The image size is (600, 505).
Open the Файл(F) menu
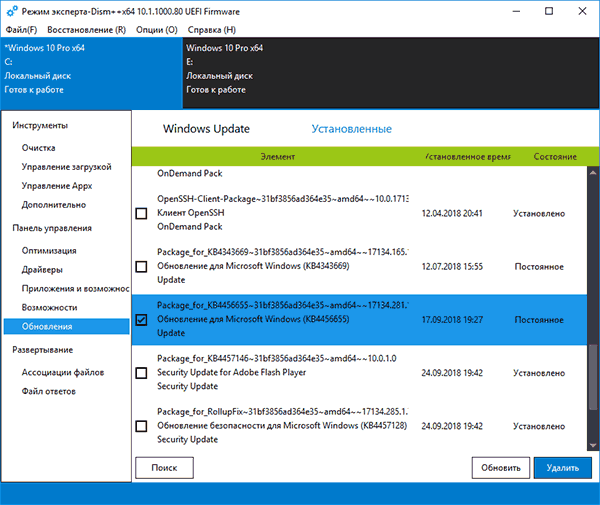point(21,30)
